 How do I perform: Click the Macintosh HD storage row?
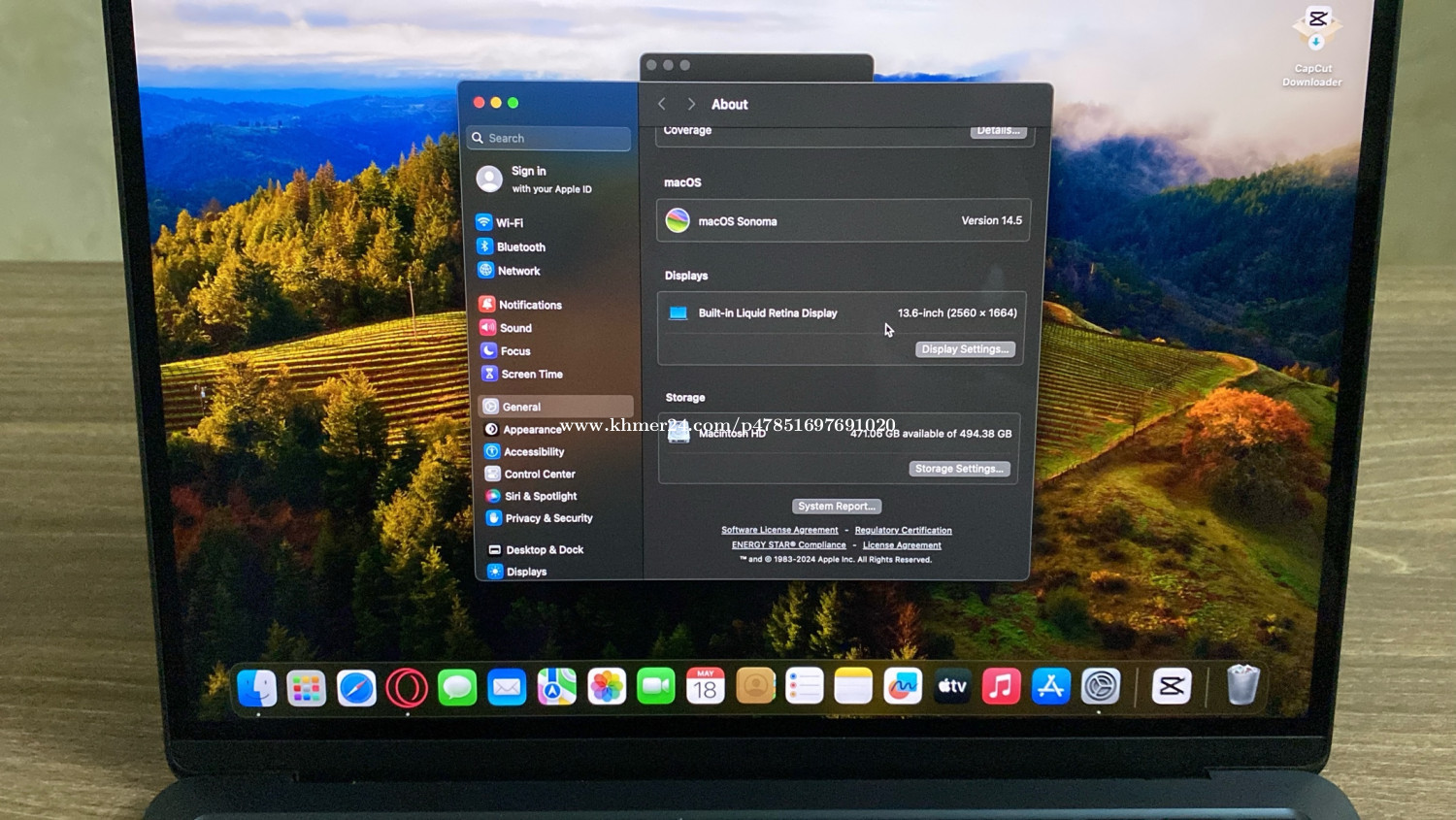[x=840, y=434]
